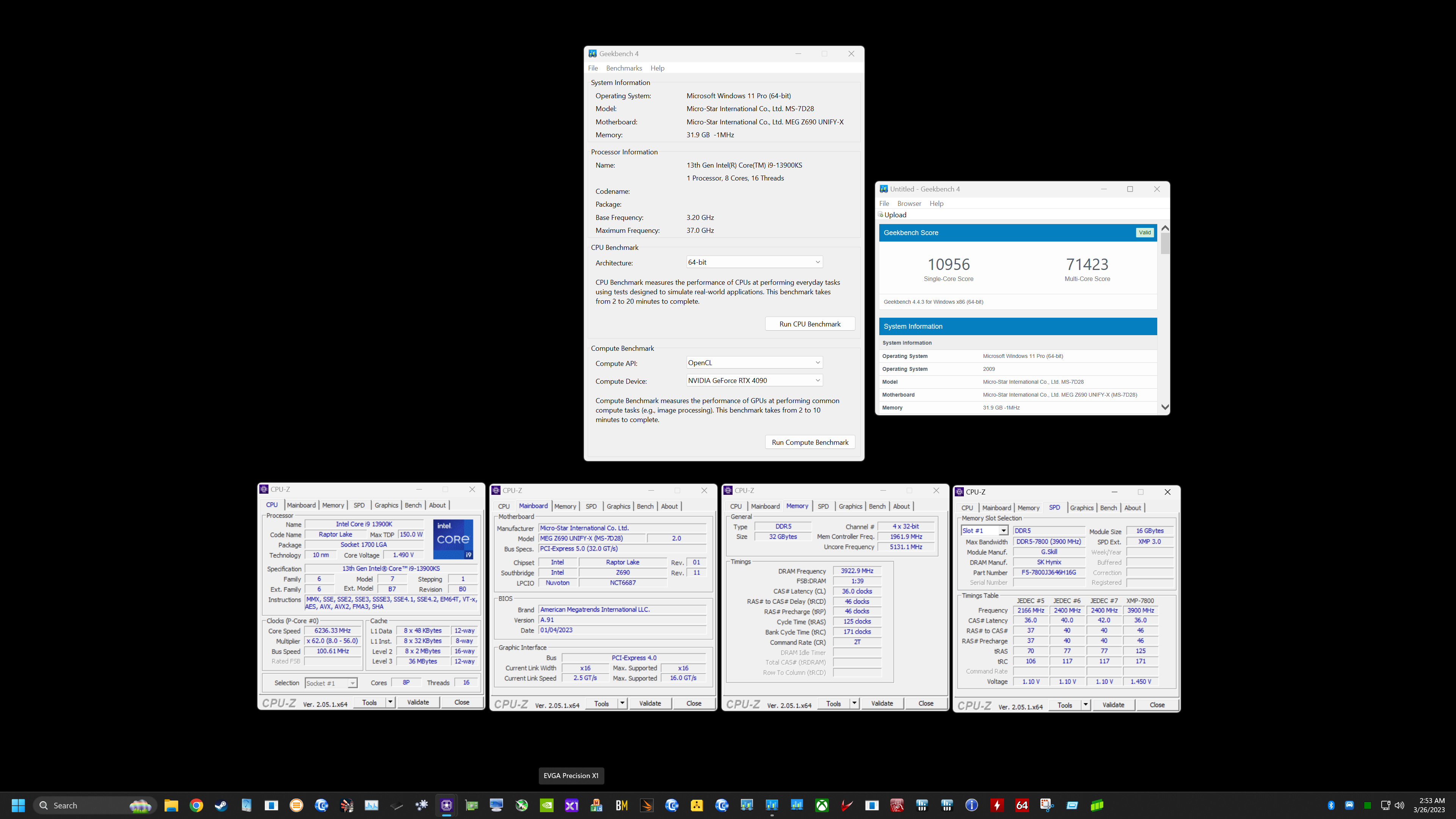Open the NVIDIA icon on the taskbar

[546, 805]
